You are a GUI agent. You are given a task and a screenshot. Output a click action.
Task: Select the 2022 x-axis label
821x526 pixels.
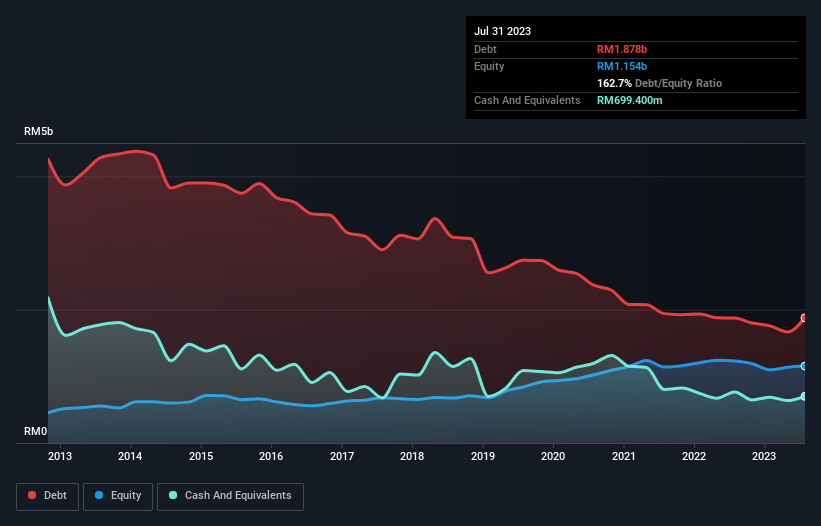[x=694, y=456]
